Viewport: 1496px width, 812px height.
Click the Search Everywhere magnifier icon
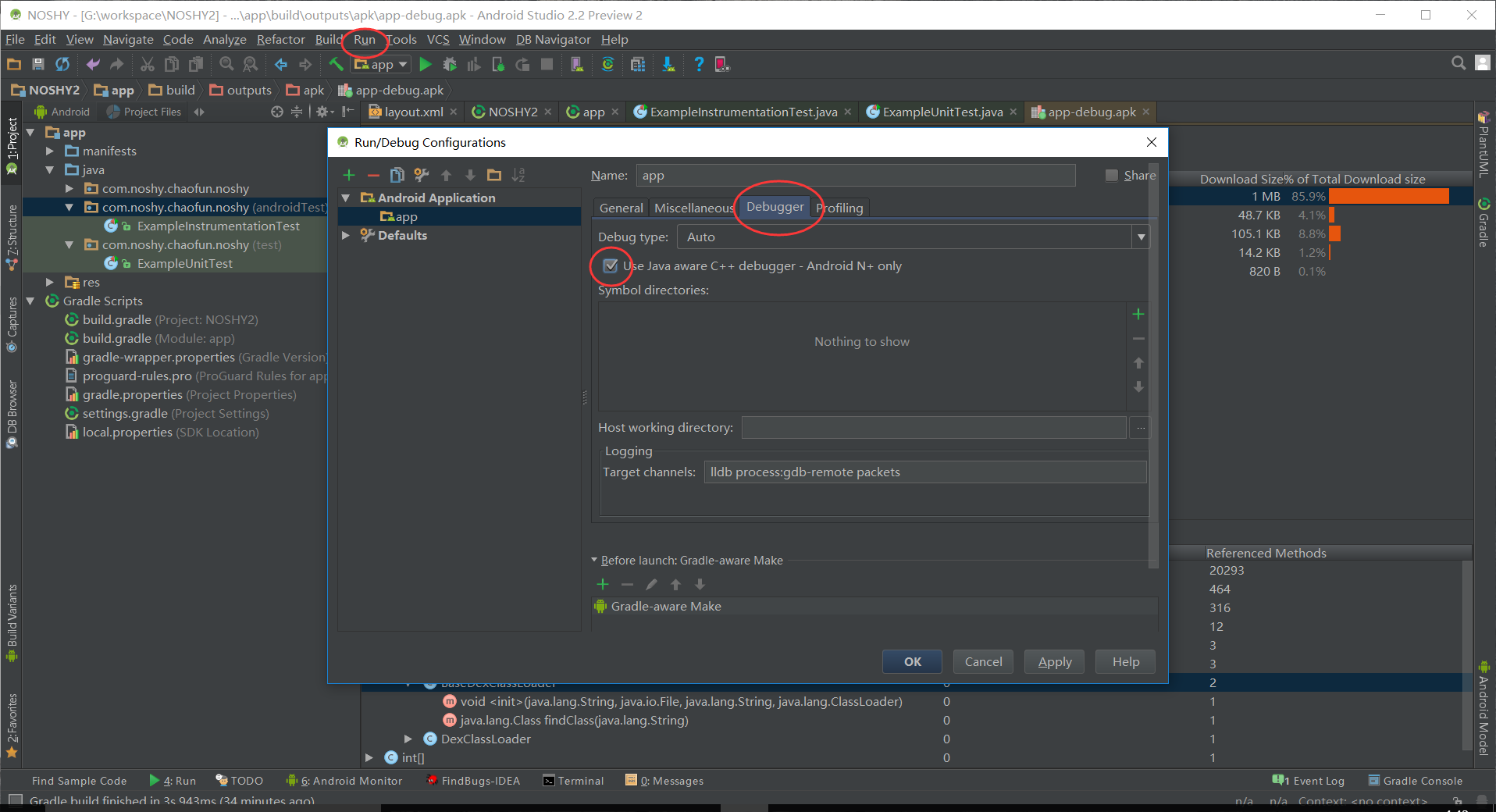pyautogui.click(x=1458, y=63)
